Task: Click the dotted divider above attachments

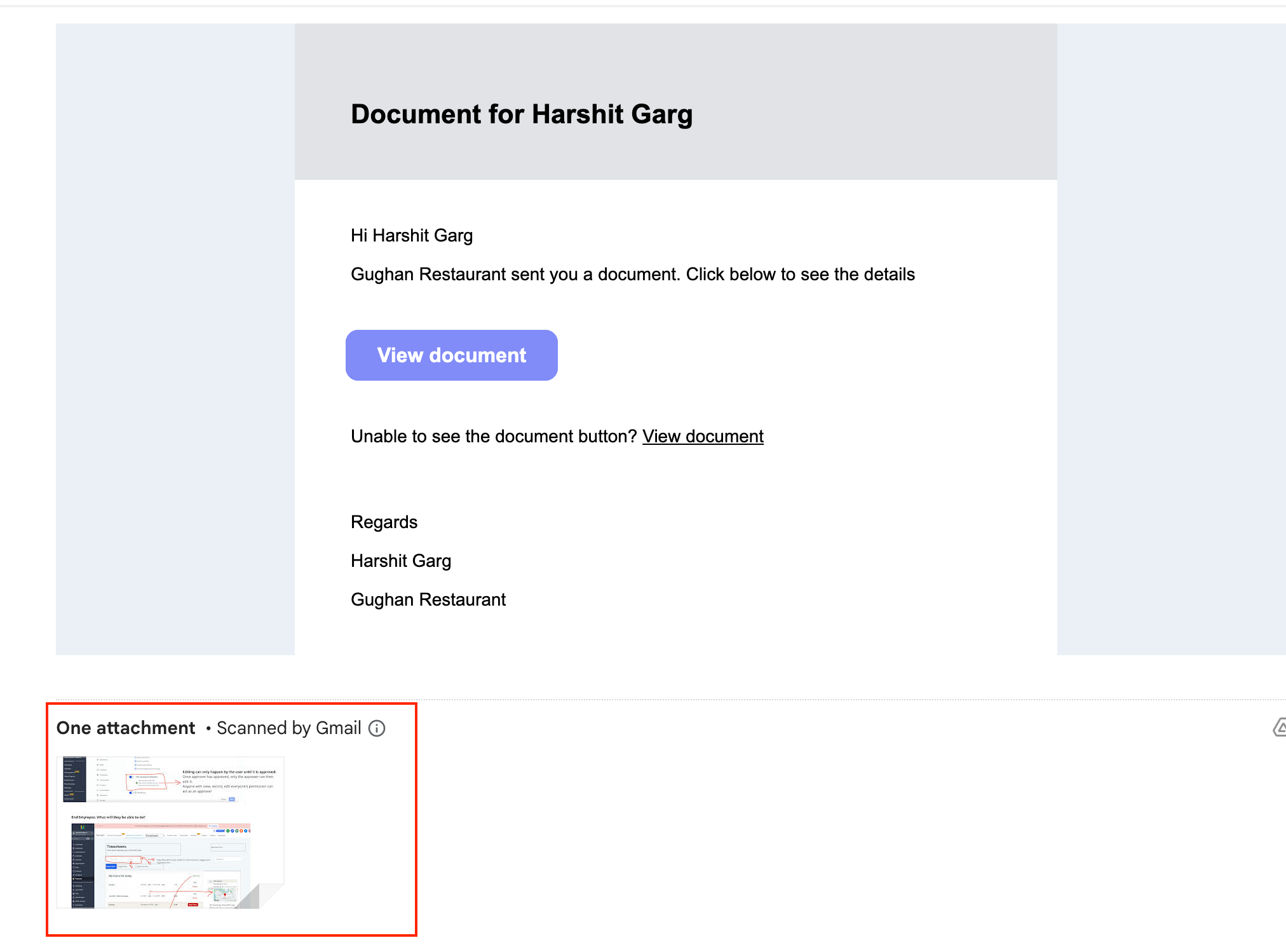Action: point(762,700)
